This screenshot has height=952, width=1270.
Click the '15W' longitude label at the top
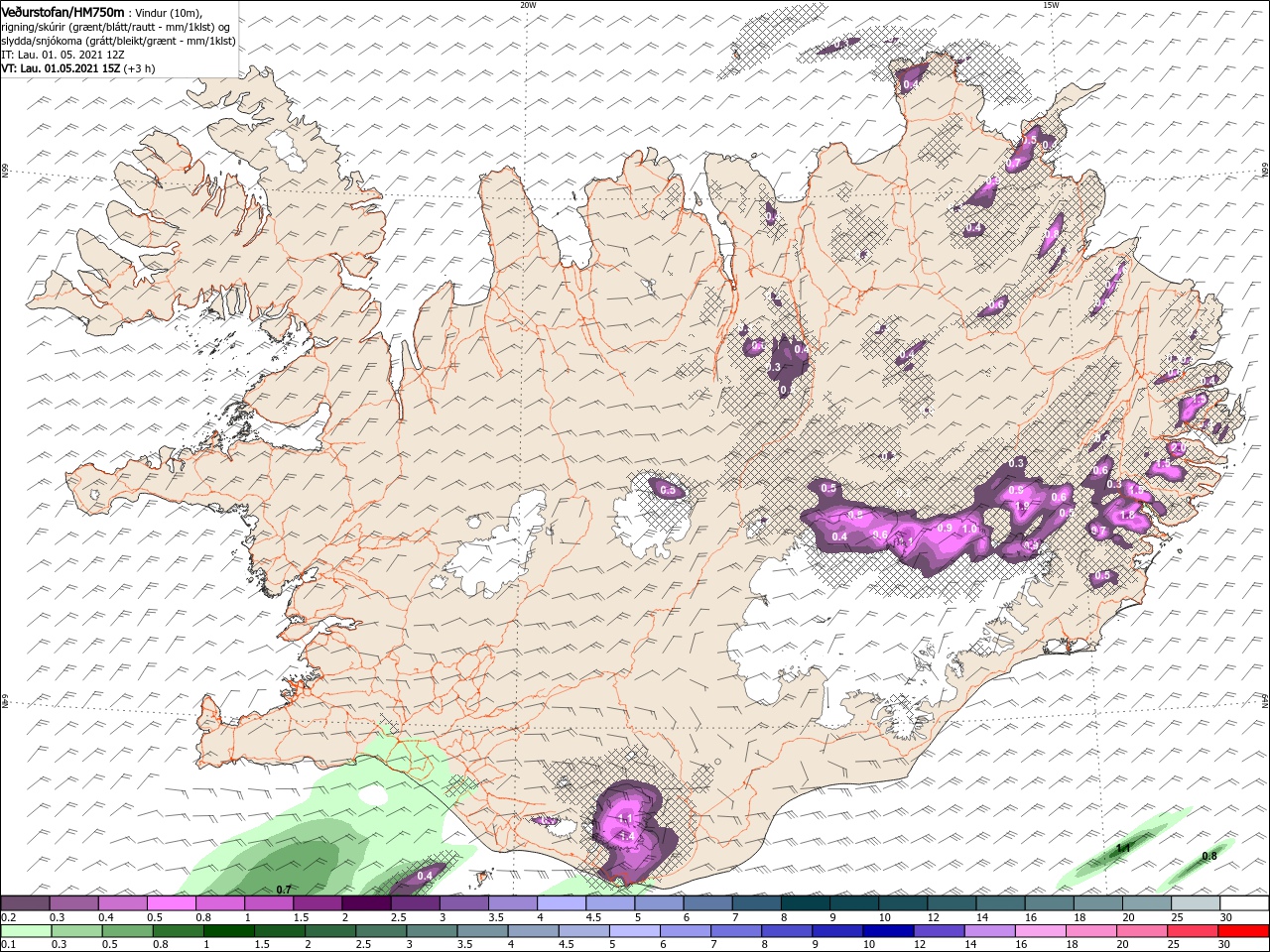coord(1051,5)
